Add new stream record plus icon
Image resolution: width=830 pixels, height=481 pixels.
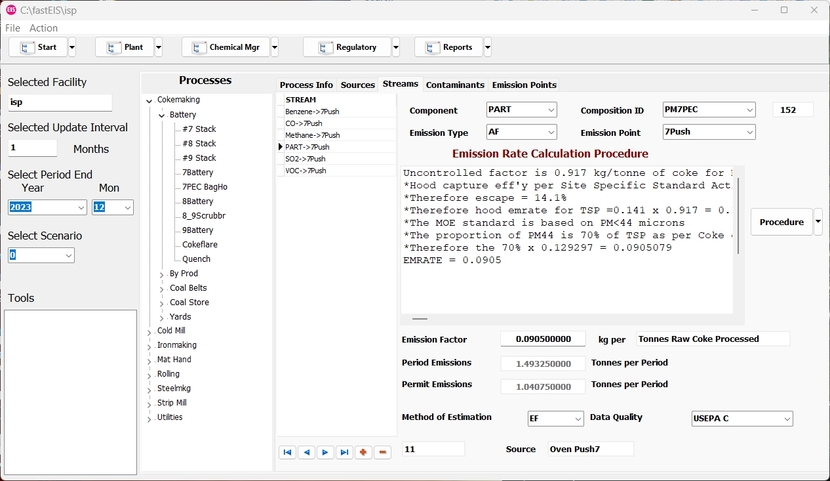coord(363,453)
